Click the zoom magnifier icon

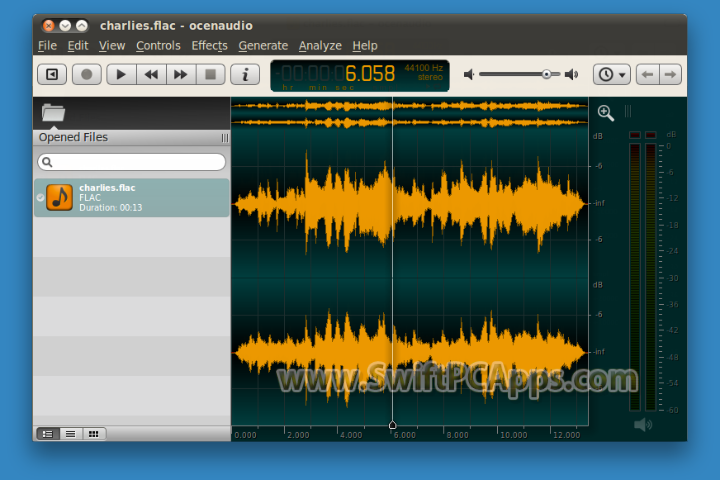click(606, 113)
